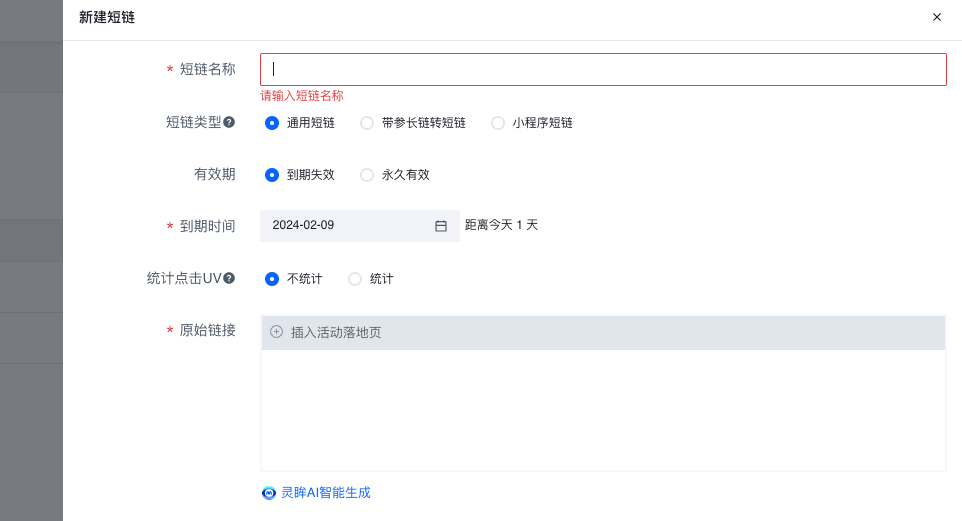Click the plus icon for 插入活动落地页
The image size is (962, 521).
pyautogui.click(x=277, y=332)
